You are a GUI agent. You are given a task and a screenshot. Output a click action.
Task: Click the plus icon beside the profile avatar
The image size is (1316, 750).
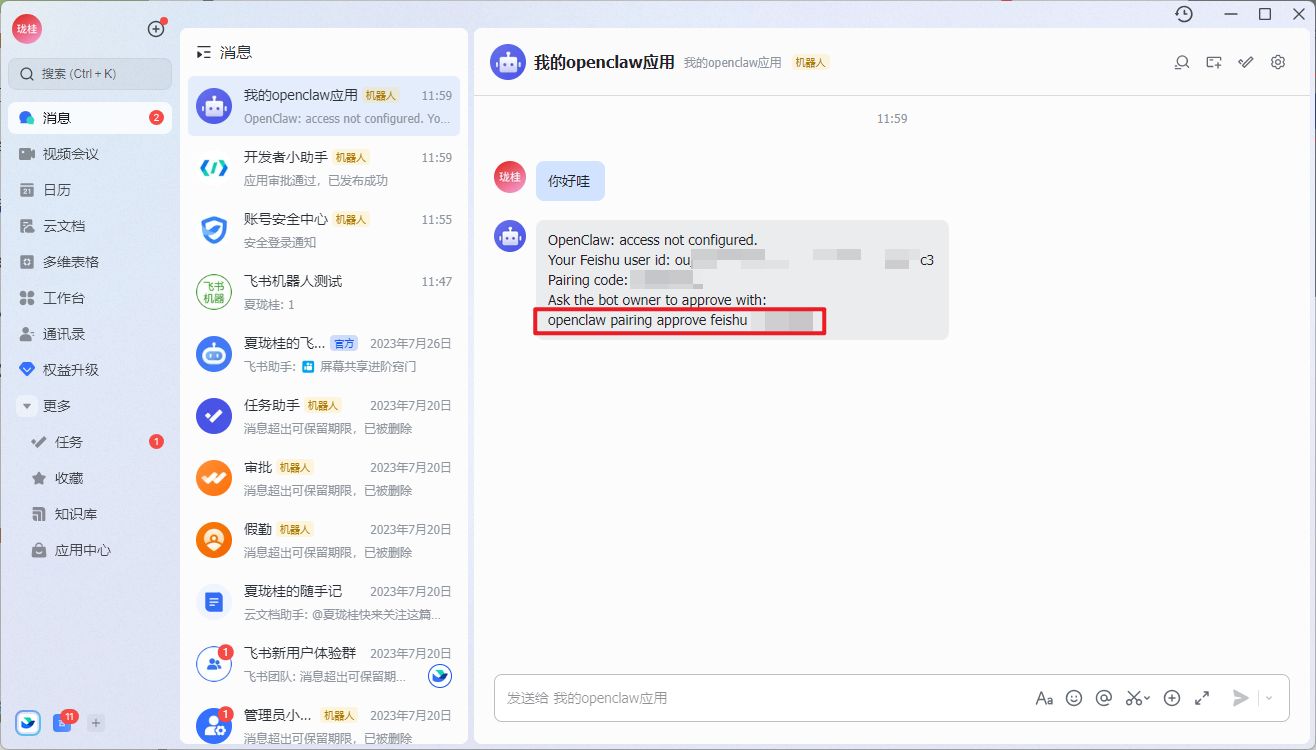[156, 29]
